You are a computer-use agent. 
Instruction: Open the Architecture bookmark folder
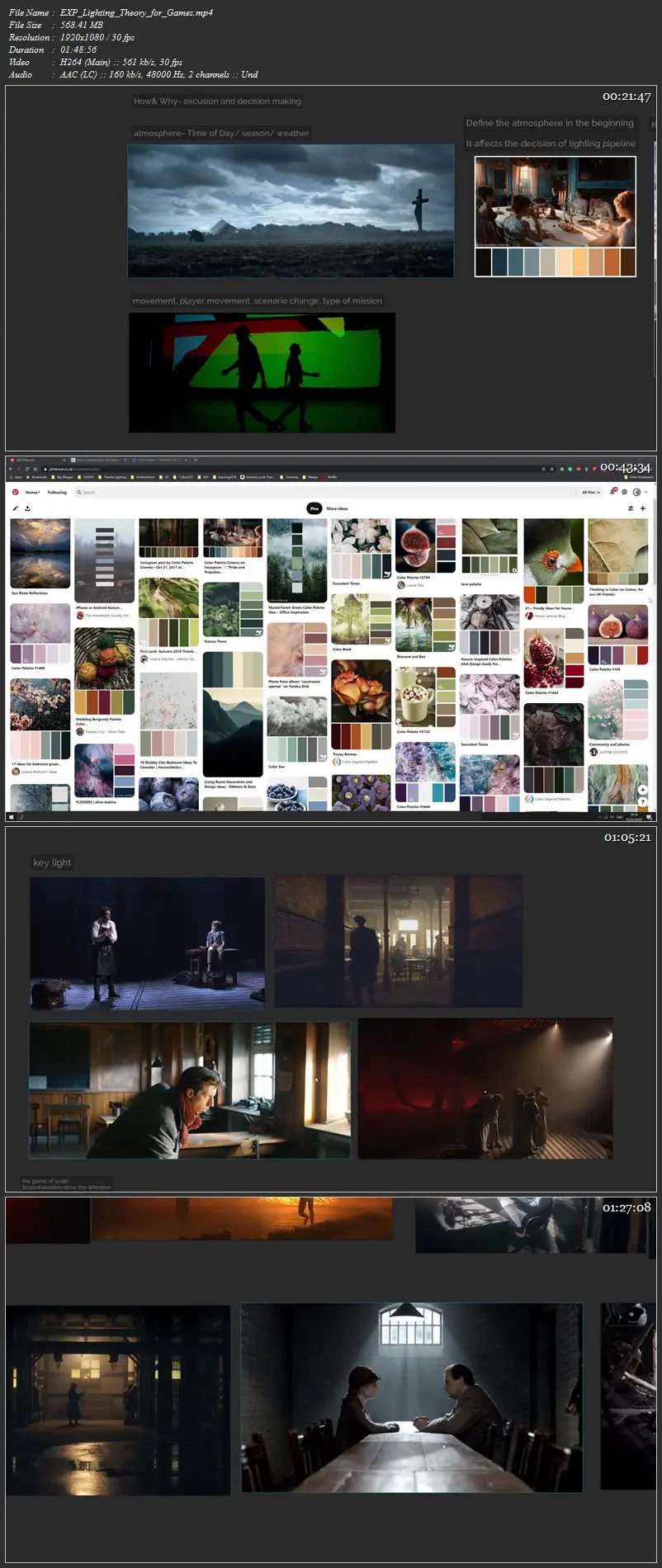[144, 477]
